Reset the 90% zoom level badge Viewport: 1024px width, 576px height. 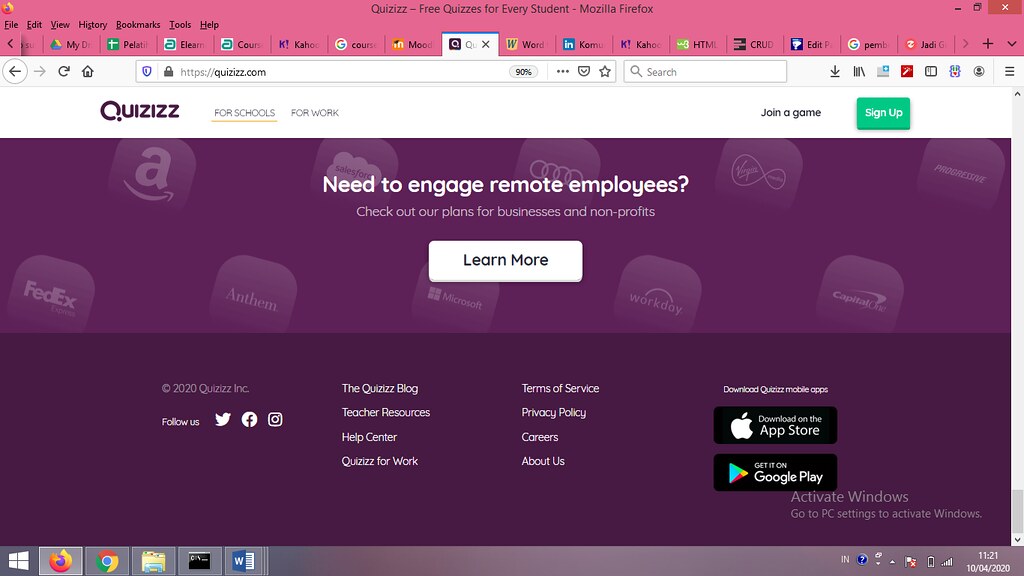click(523, 72)
